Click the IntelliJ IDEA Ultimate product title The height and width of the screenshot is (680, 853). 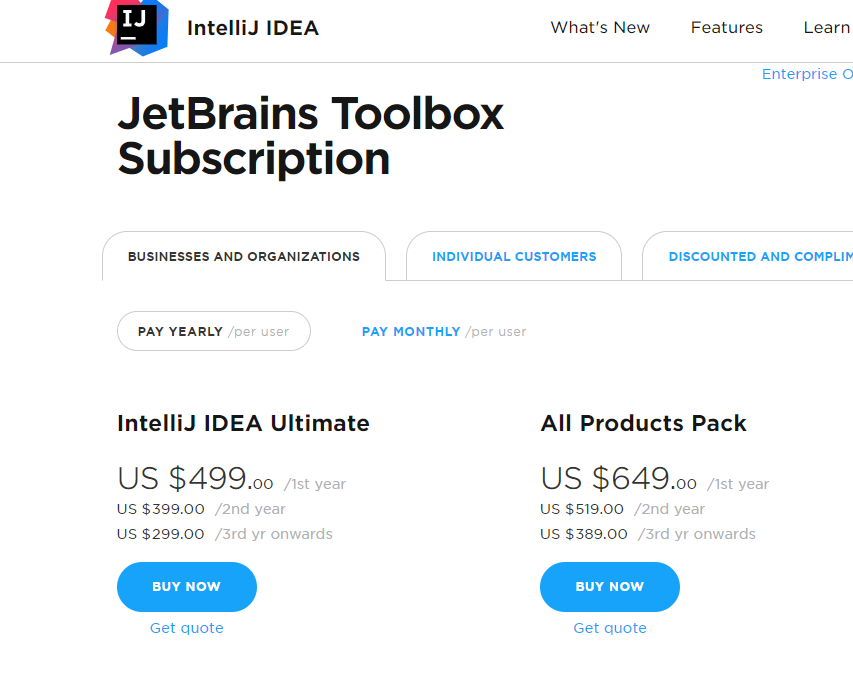point(243,423)
